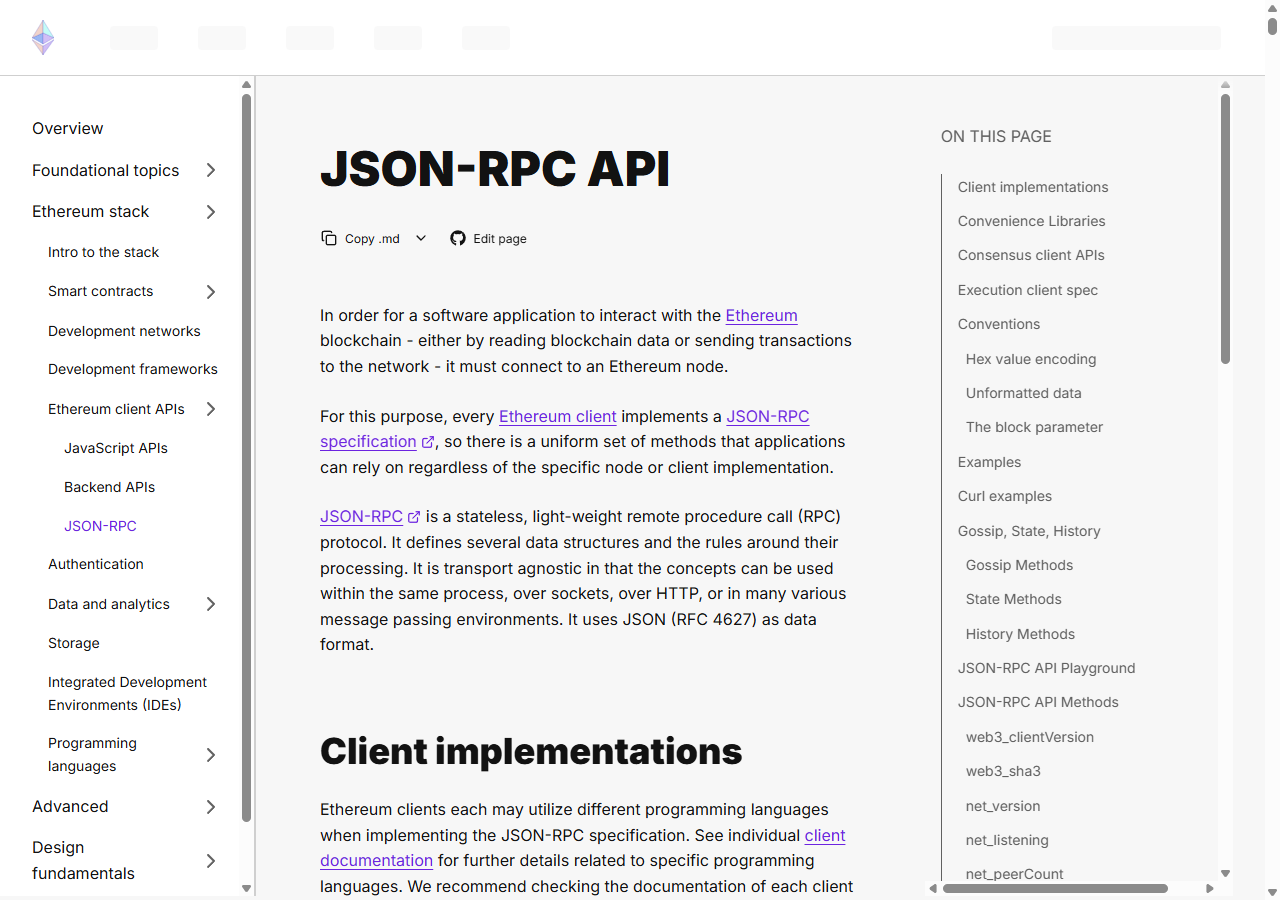The height and width of the screenshot is (900, 1280).
Task: Select JSON-RPC in sidebar
Action: (100, 526)
